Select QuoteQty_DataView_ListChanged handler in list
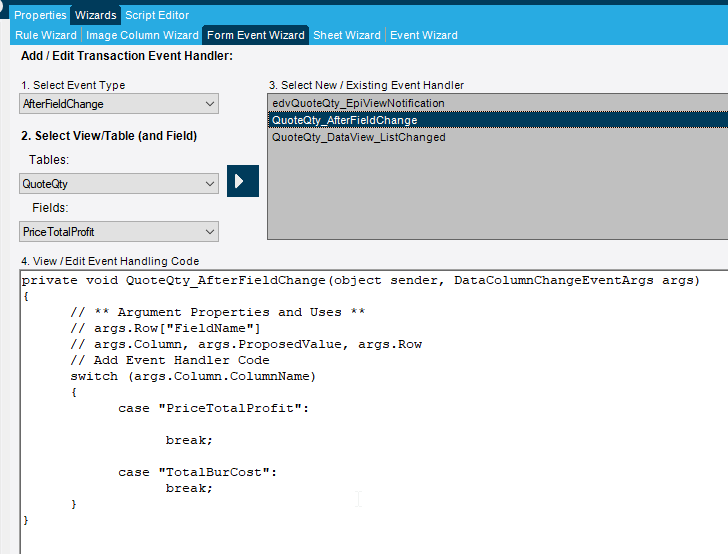 pyautogui.click(x=498, y=137)
